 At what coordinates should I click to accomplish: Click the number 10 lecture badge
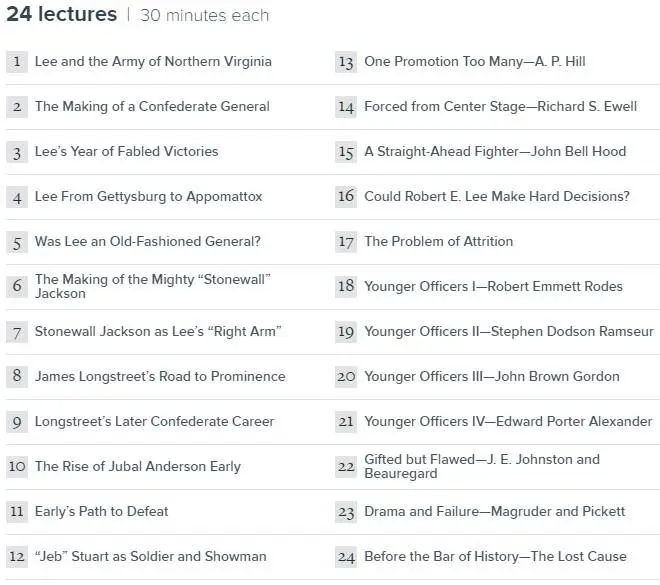click(x=17, y=466)
